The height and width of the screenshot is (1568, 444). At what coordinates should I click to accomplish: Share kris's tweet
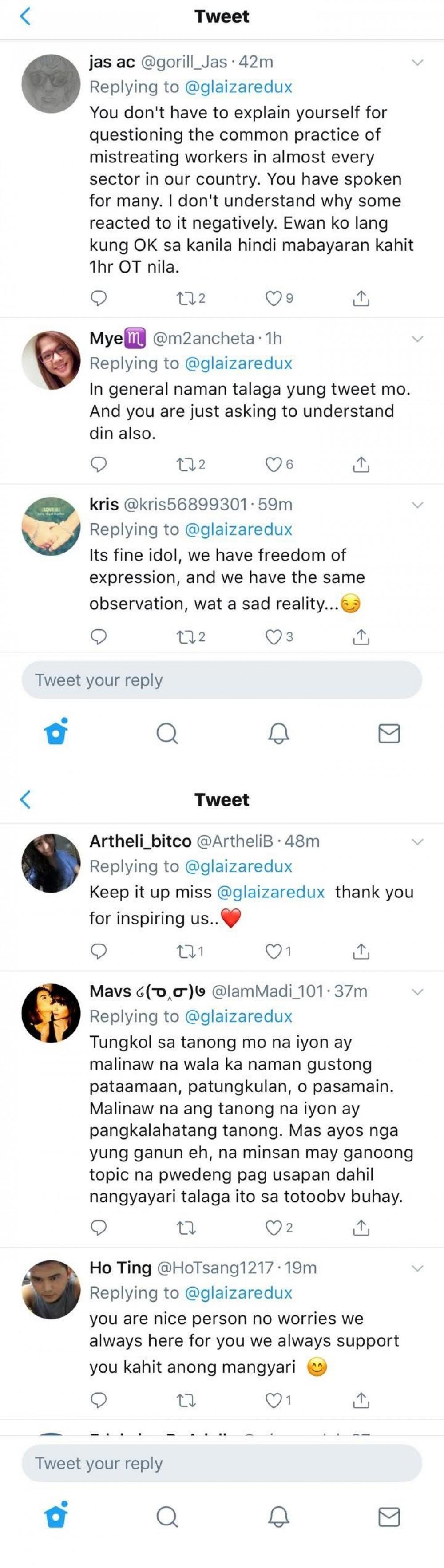[361, 637]
